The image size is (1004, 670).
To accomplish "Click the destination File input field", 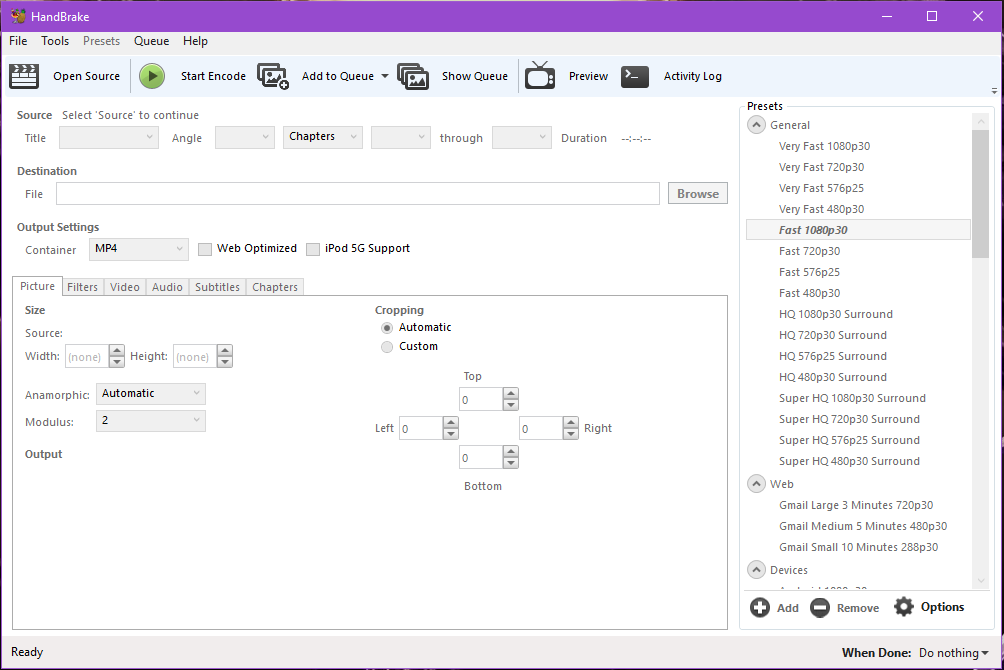I will click(357, 194).
